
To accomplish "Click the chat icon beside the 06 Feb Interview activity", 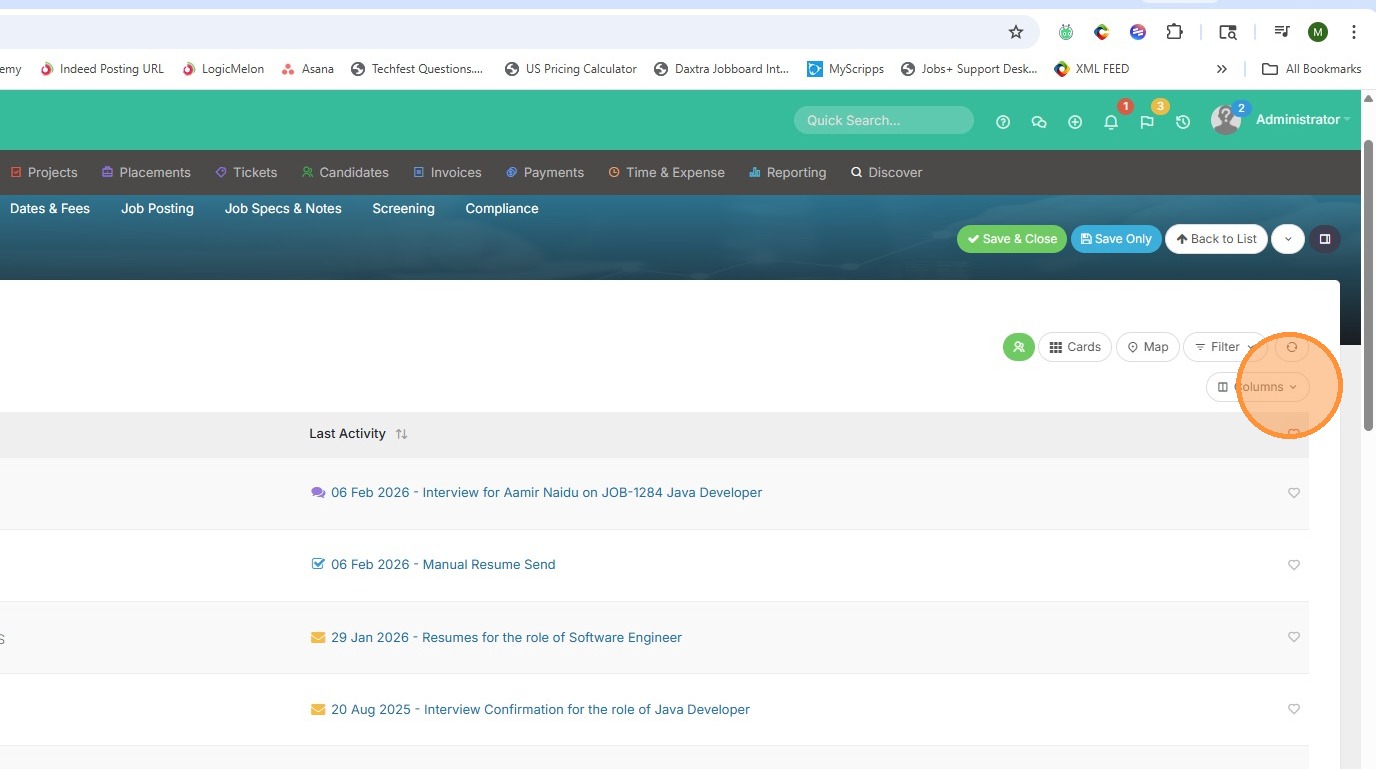I will coord(318,492).
